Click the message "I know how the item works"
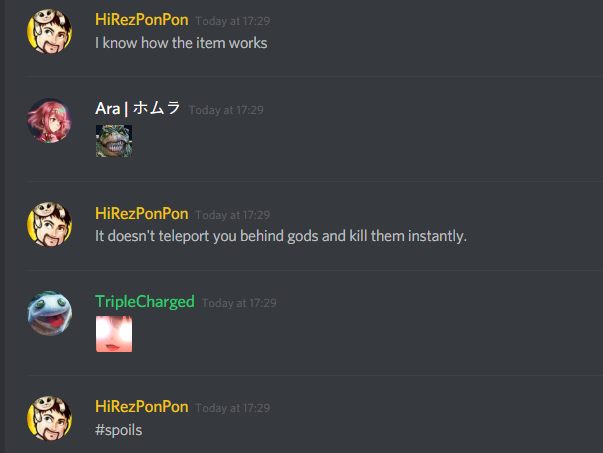This screenshot has width=603, height=453. click(181, 43)
